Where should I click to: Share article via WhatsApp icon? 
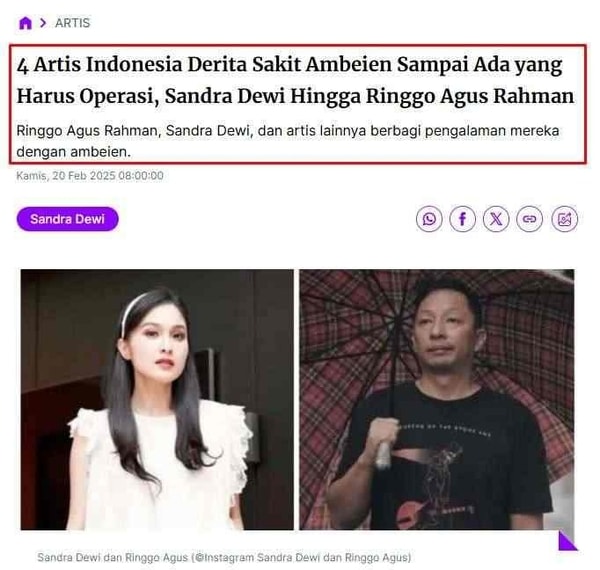pyautogui.click(x=429, y=219)
